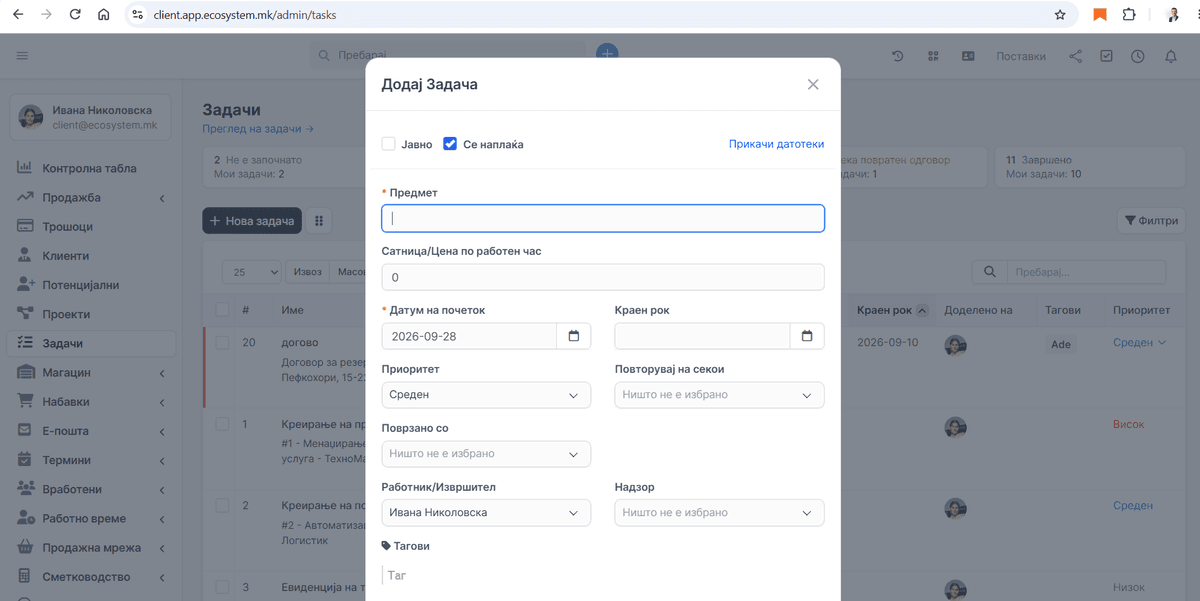Toggle the hamburger sidebar menu icon
The image size is (1200, 601).
point(22,56)
